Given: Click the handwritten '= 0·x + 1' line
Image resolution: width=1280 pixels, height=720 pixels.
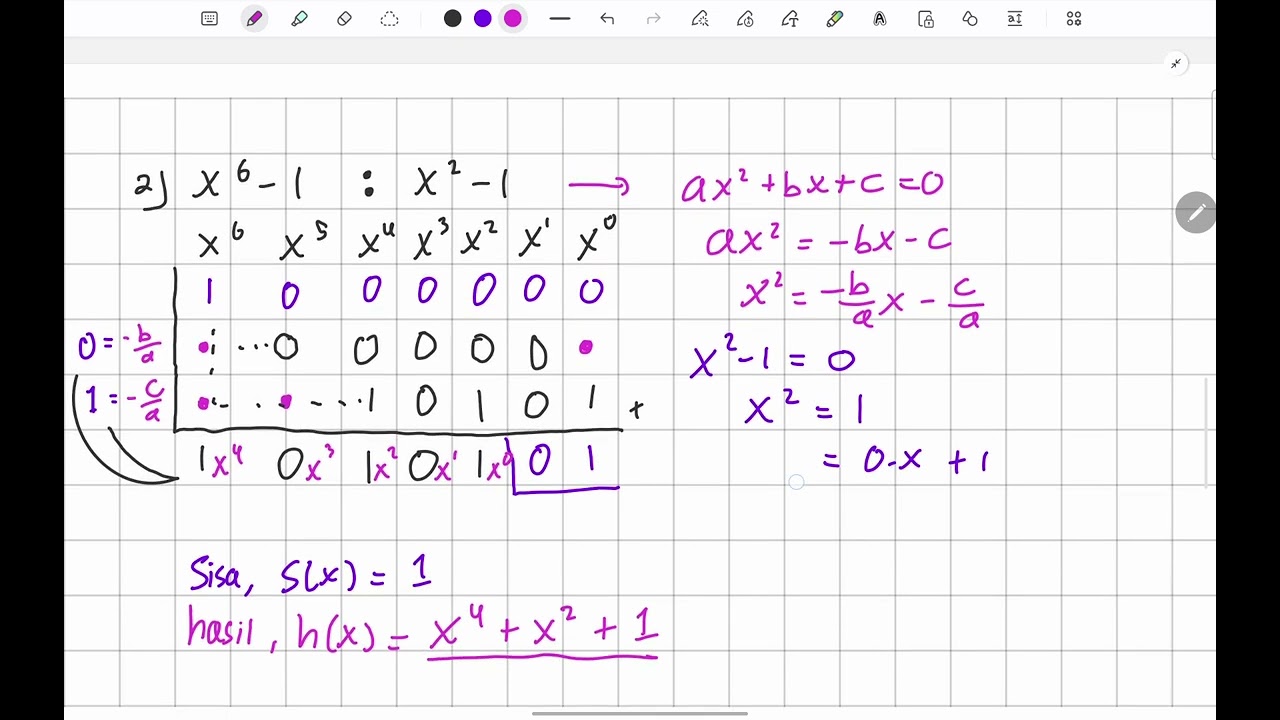Looking at the screenshot, I should pyautogui.click(x=905, y=461).
